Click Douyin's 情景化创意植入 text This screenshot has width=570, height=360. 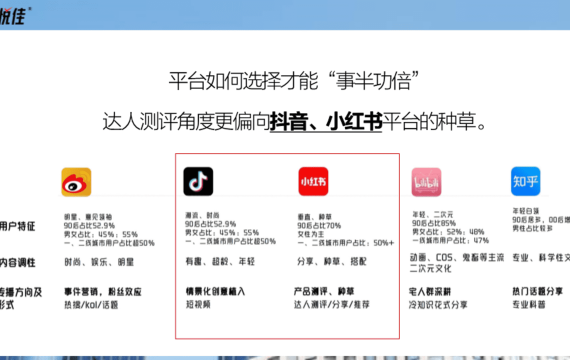(x=216, y=291)
